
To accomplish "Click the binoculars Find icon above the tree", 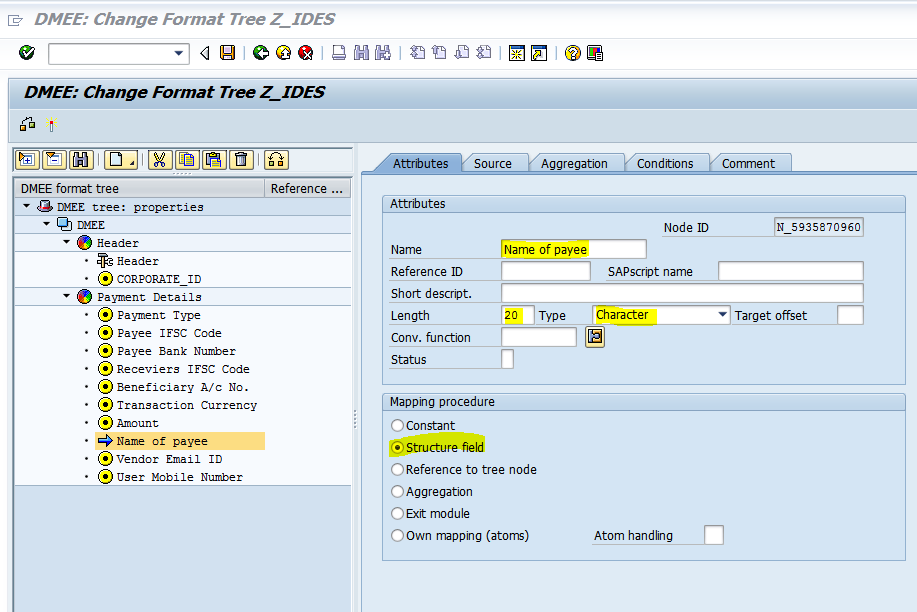I will pyautogui.click(x=81, y=159).
